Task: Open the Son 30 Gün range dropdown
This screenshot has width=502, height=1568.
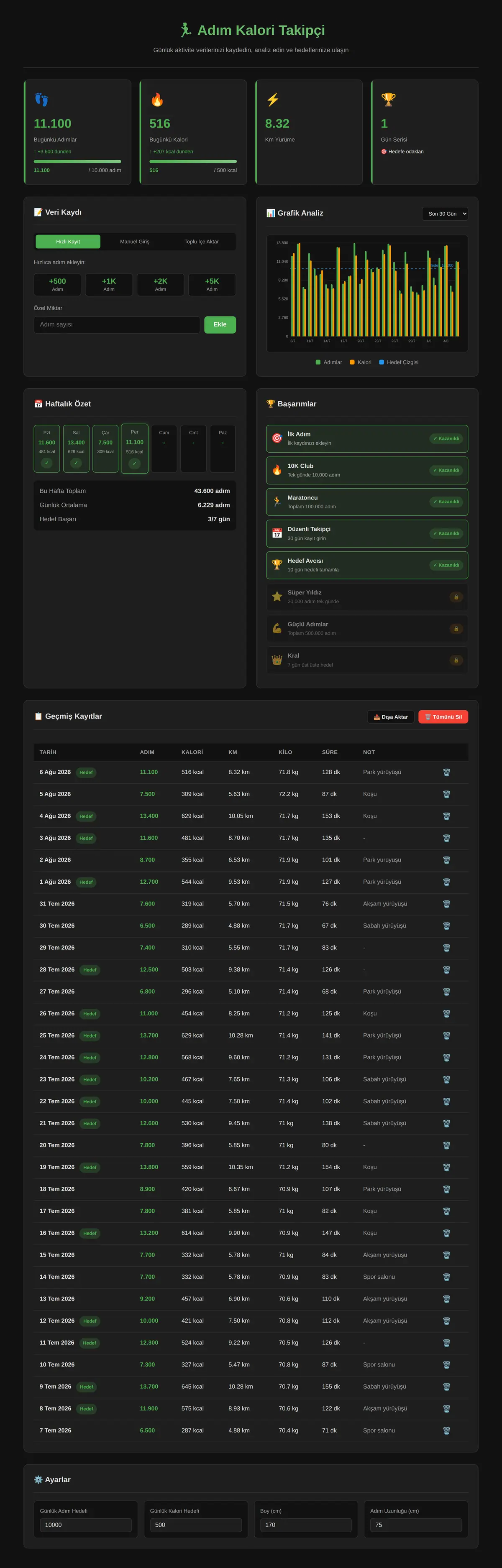Action: pyautogui.click(x=446, y=214)
